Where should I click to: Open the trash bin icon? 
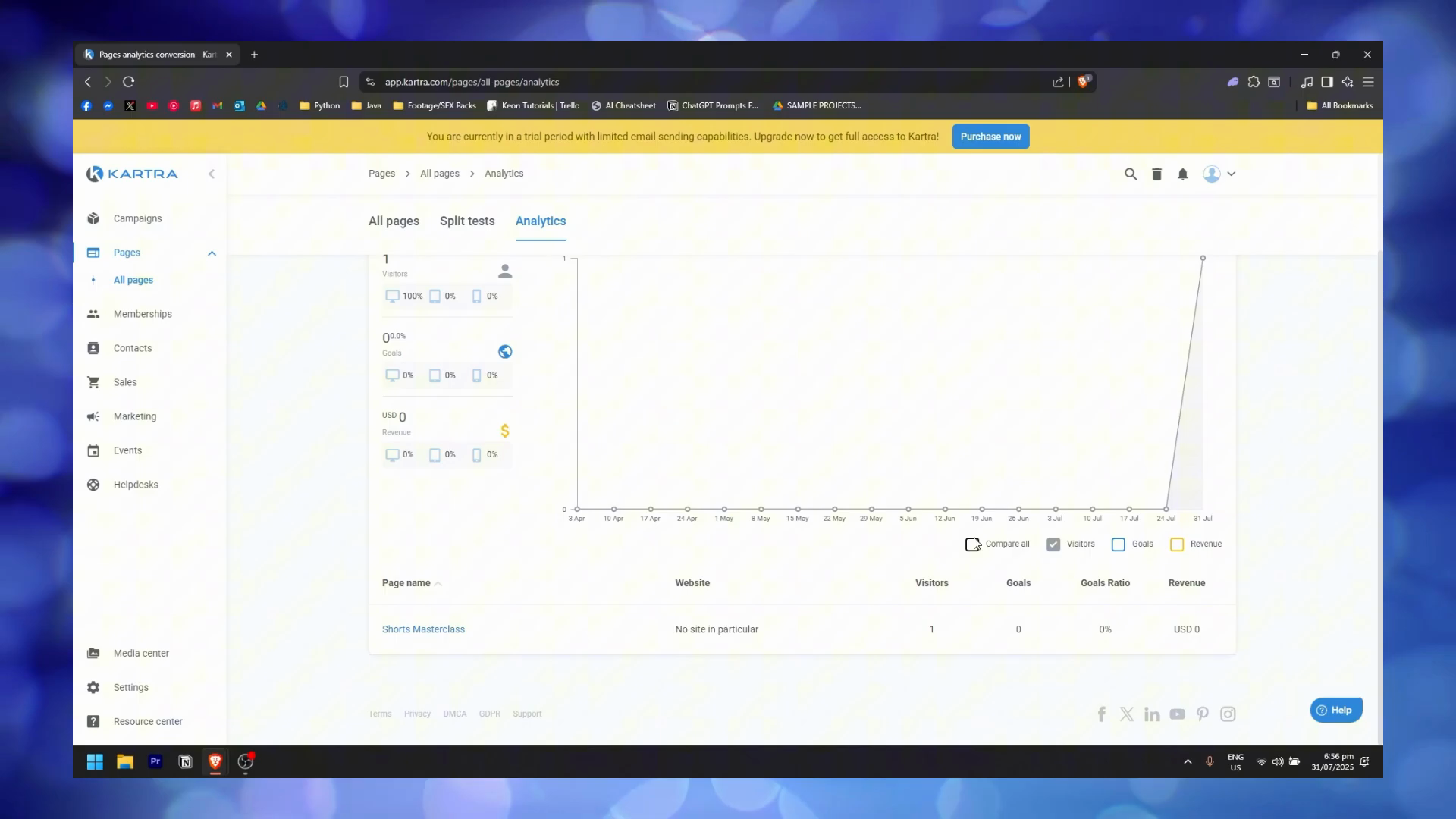coord(1156,174)
